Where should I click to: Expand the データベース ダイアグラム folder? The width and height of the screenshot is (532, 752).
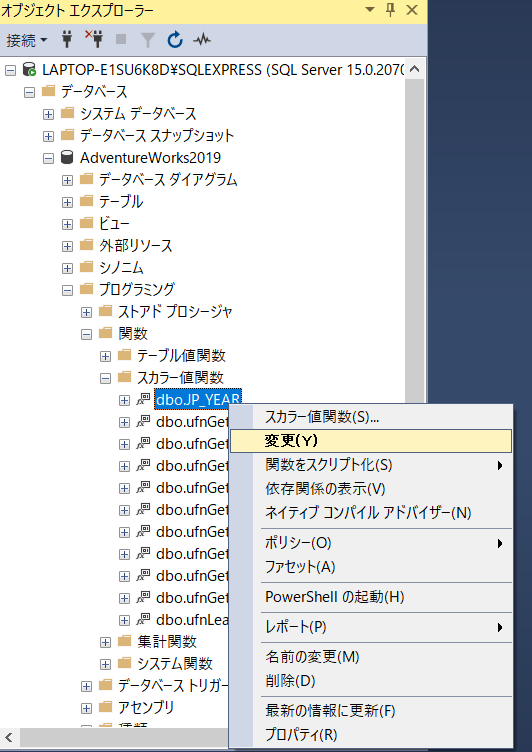pos(67,180)
